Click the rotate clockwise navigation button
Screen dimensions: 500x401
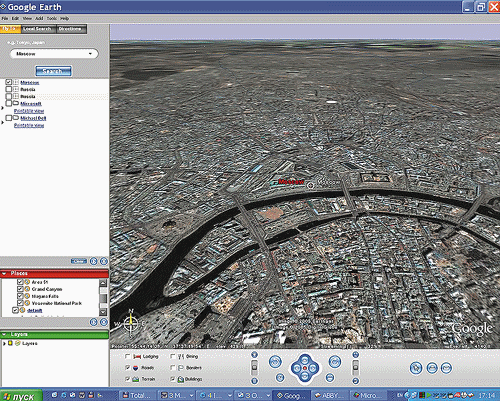(x=335, y=362)
